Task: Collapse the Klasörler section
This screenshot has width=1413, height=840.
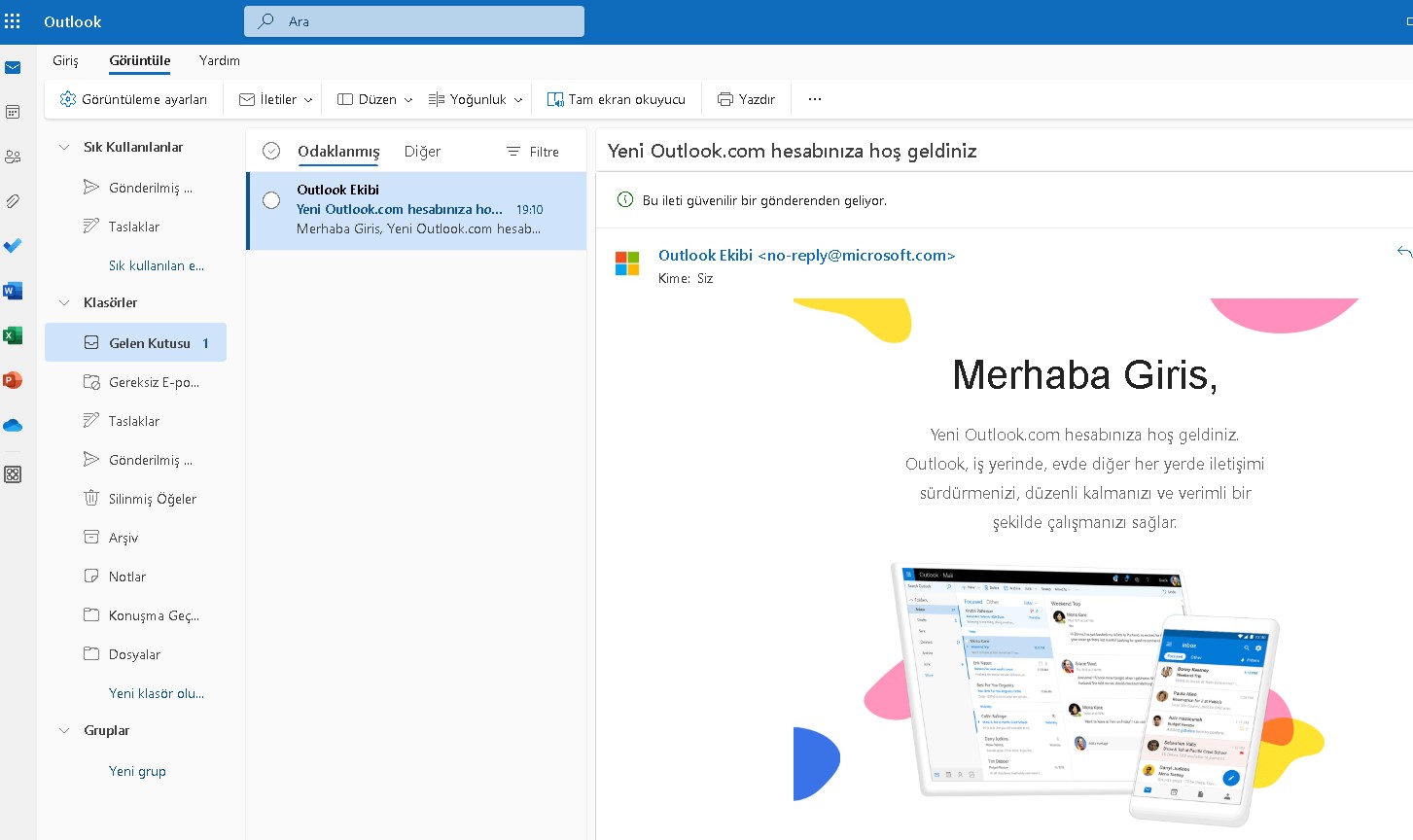Action: point(64,302)
